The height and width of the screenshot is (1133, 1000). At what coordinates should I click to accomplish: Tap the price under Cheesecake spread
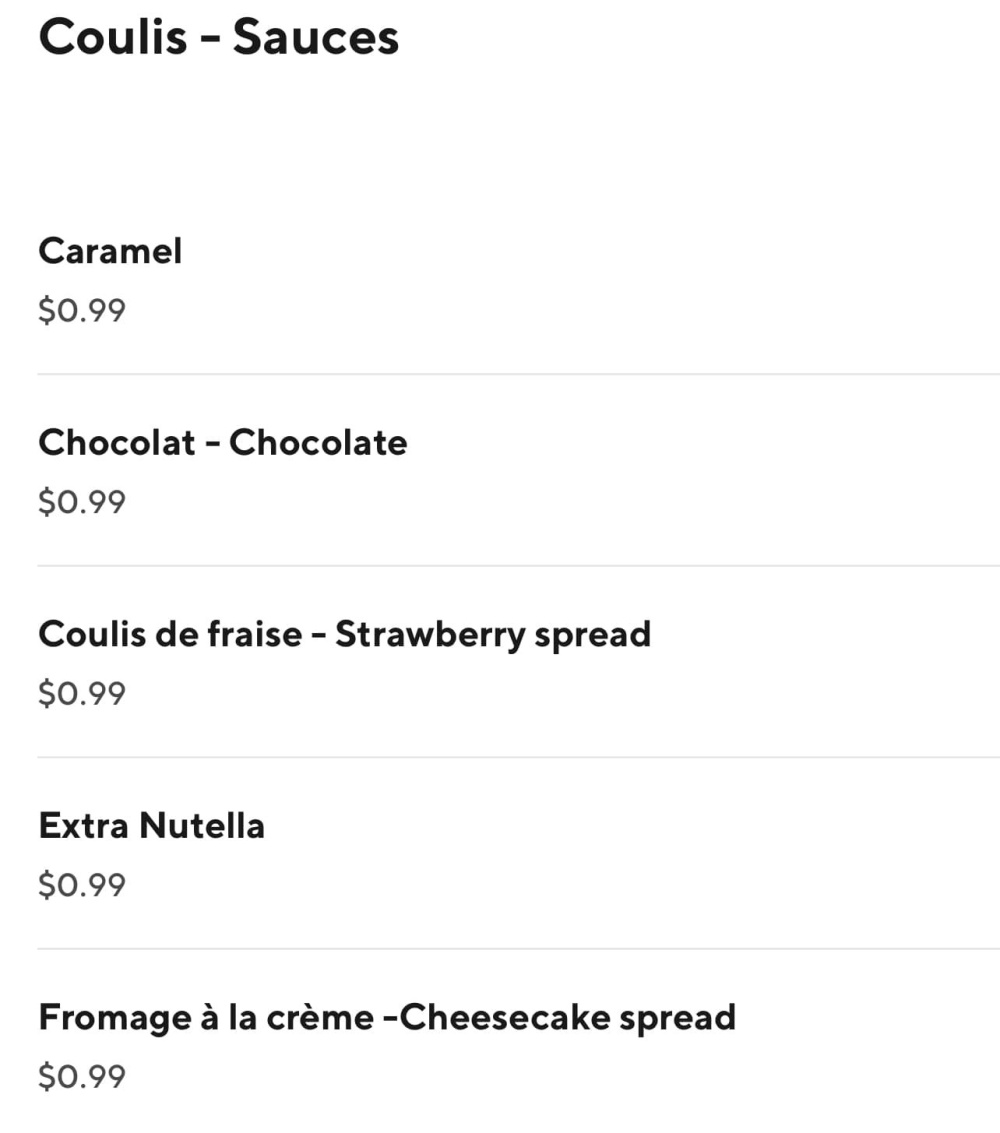[82, 1077]
